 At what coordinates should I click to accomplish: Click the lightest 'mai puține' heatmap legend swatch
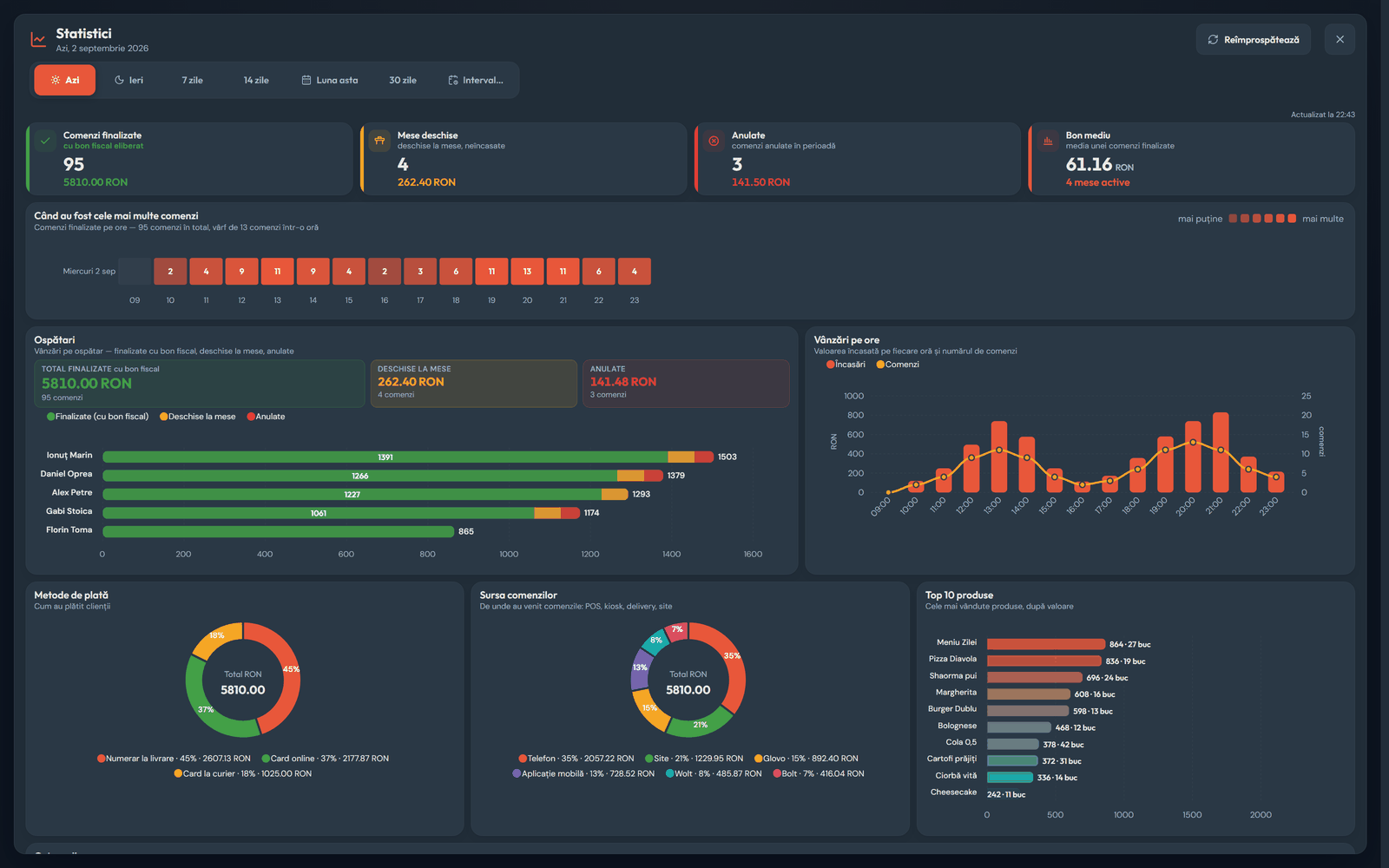tap(1233, 219)
